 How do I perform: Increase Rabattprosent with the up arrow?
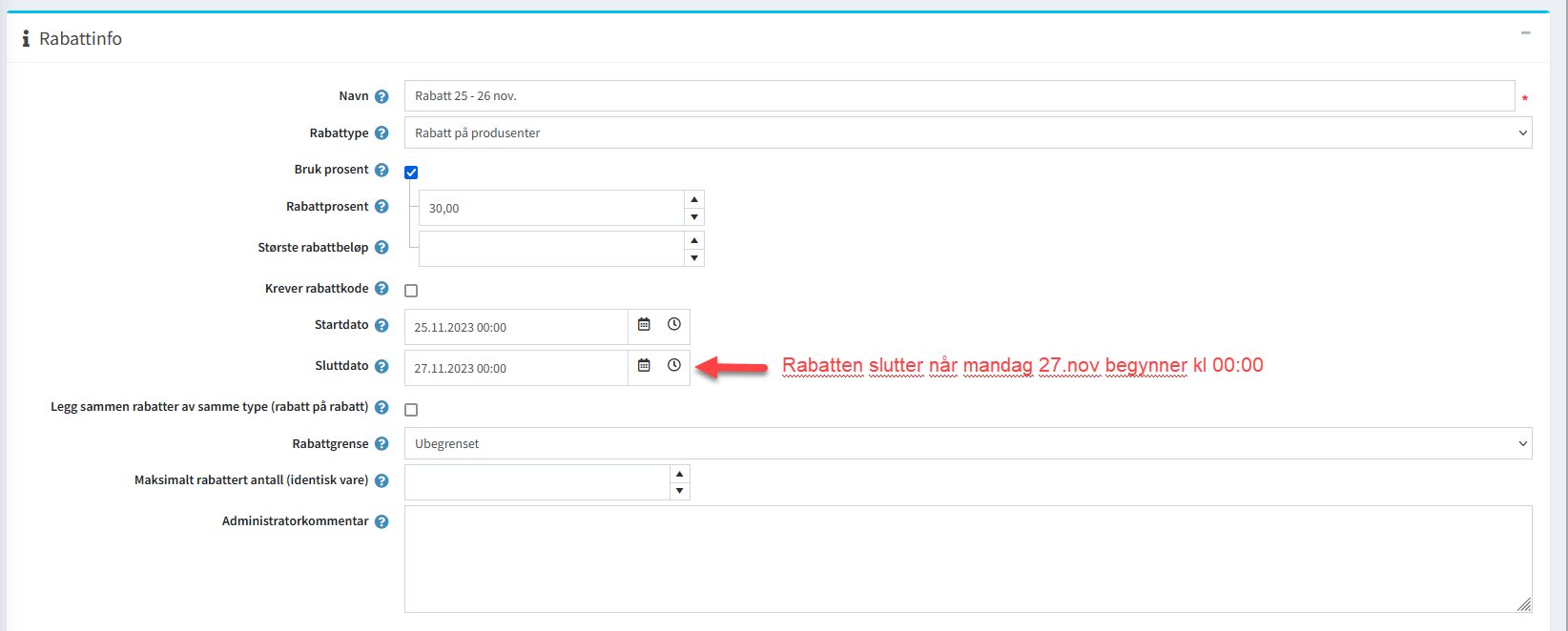coord(694,199)
